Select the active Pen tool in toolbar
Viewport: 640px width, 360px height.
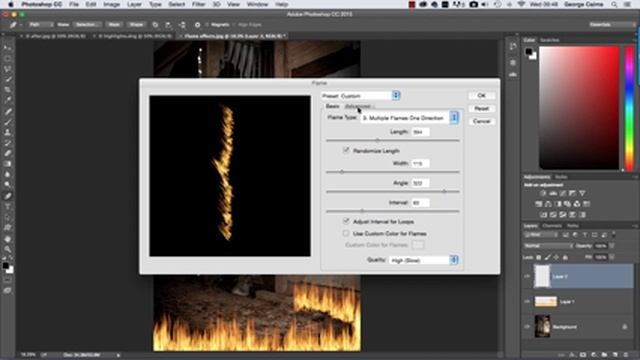(7, 196)
